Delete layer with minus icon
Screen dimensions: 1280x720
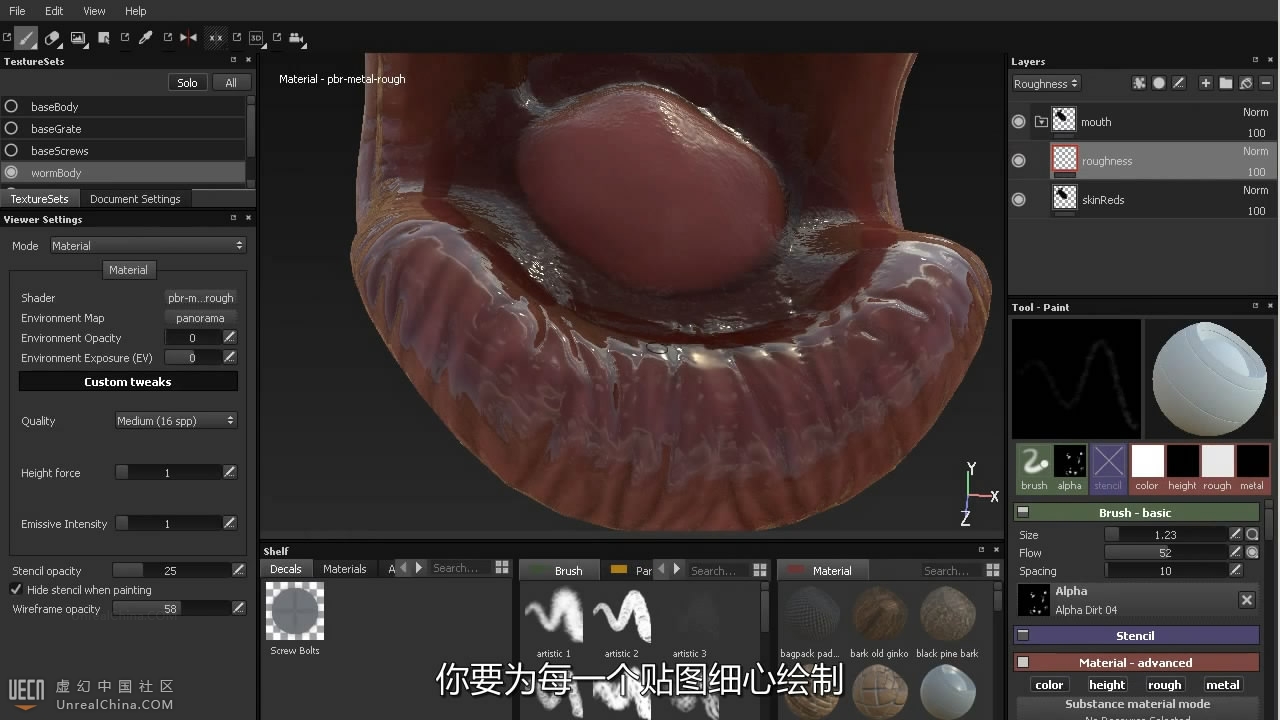point(1265,83)
